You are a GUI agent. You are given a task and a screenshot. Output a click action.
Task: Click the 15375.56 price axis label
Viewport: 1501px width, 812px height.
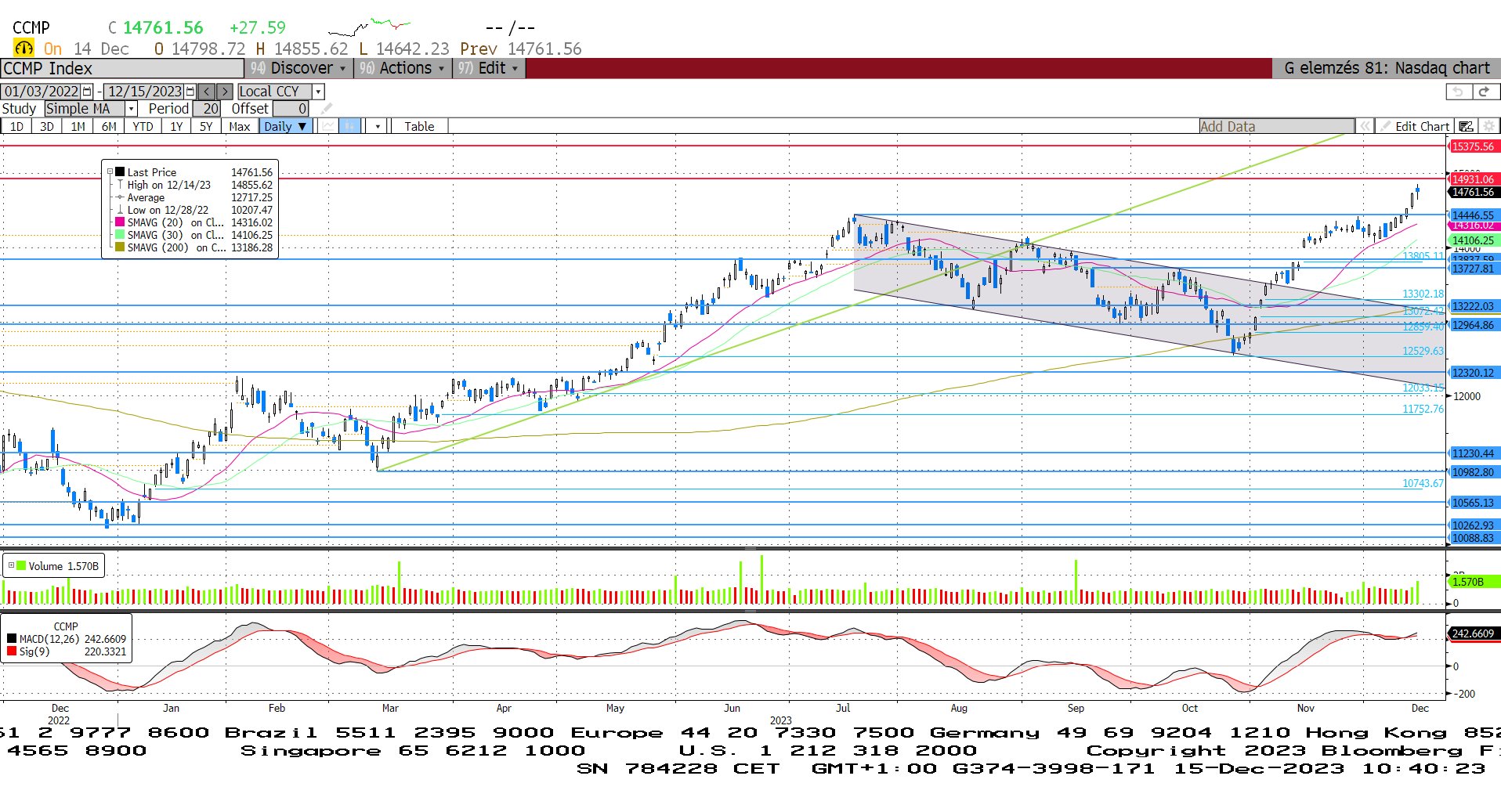click(x=1473, y=146)
